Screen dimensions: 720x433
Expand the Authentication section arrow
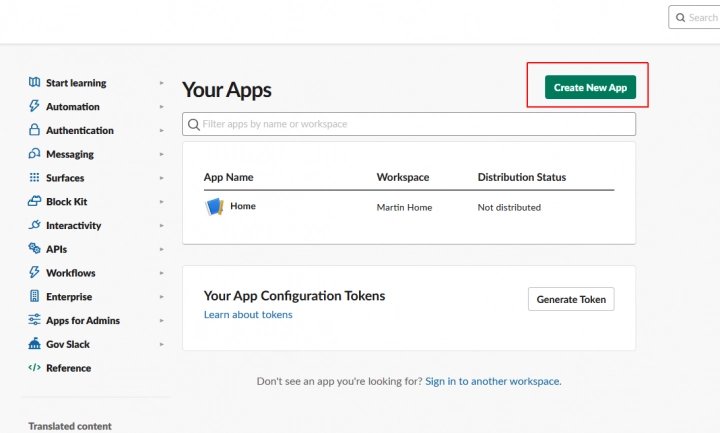(162, 130)
